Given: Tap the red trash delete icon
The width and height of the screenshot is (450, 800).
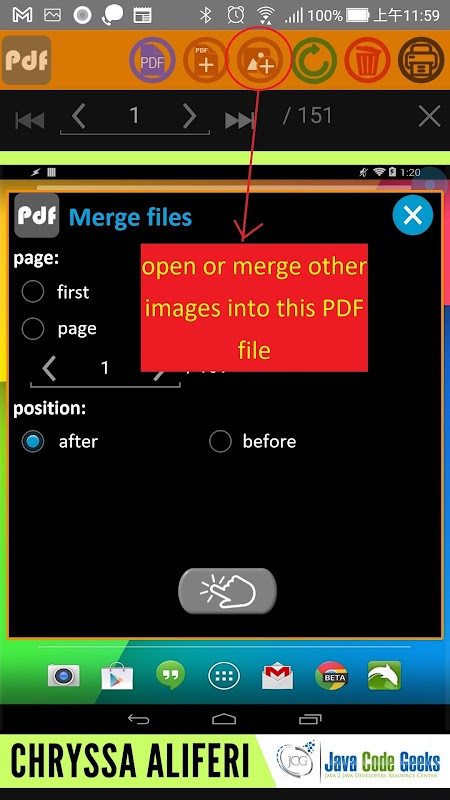Looking at the screenshot, I should (x=367, y=61).
